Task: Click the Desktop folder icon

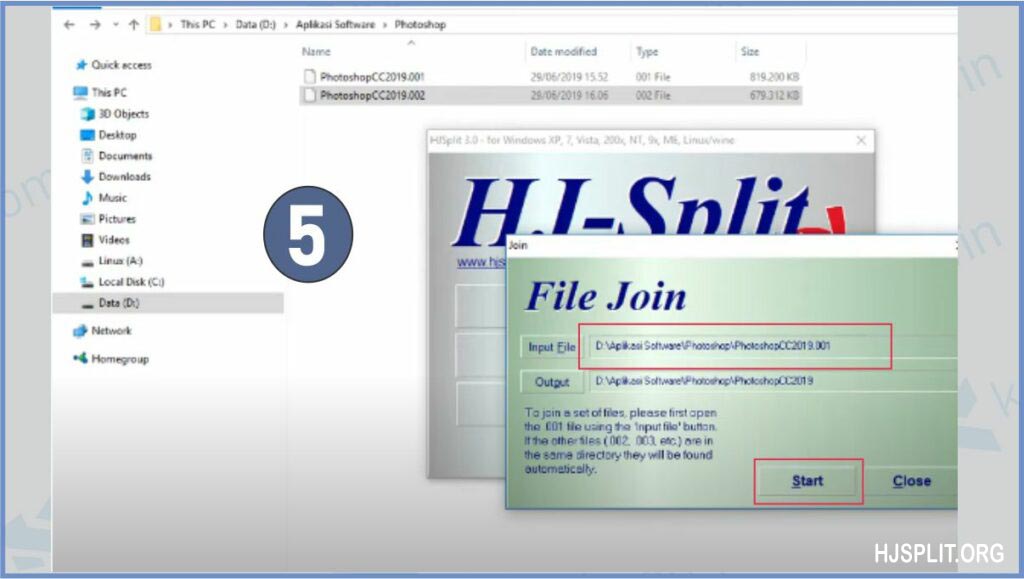Action: click(x=88, y=135)
